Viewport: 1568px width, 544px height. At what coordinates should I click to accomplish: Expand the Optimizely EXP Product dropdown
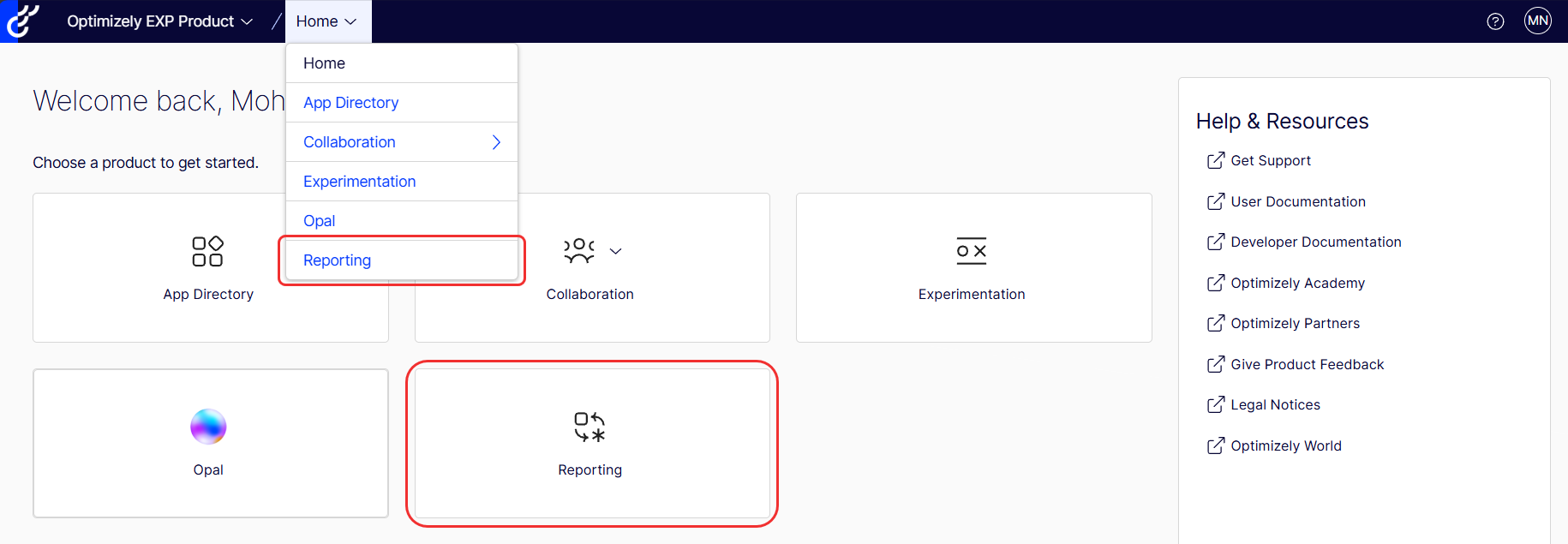coord(159,21)
